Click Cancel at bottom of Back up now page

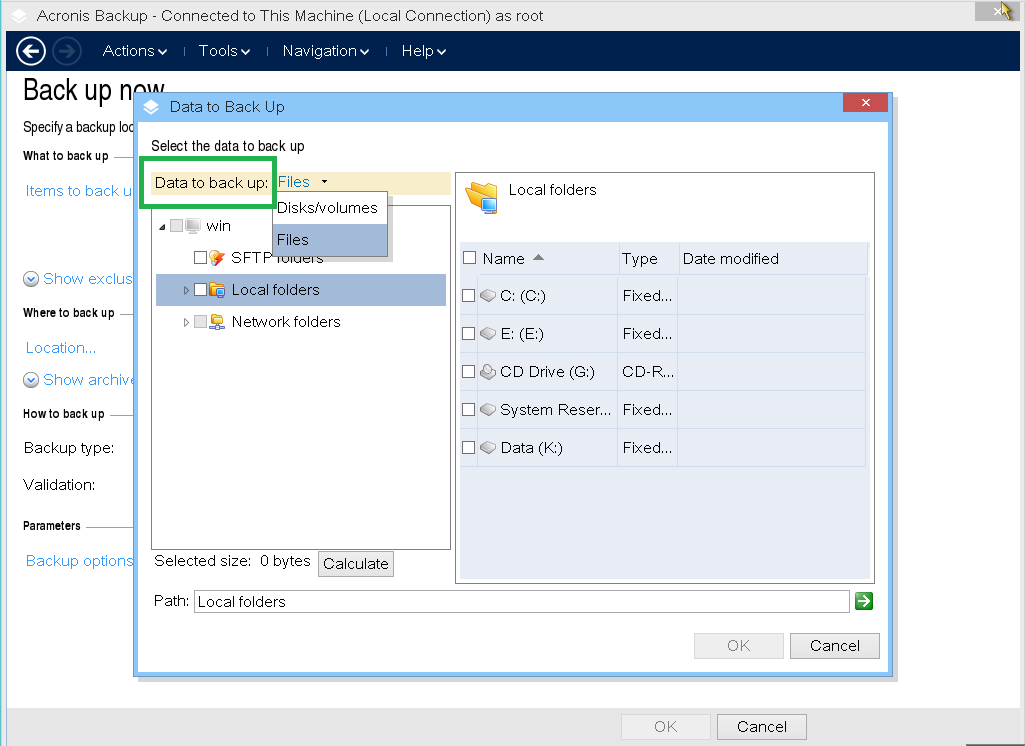tap(762, 726)
